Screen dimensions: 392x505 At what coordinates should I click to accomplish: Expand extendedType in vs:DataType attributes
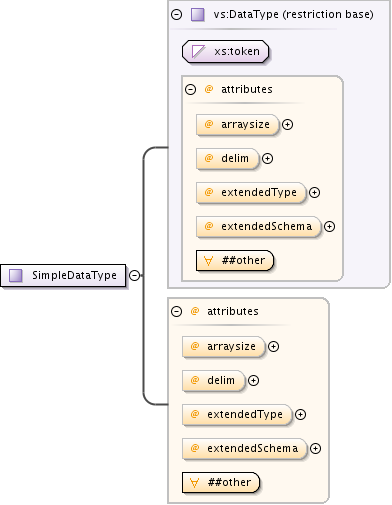314,193
